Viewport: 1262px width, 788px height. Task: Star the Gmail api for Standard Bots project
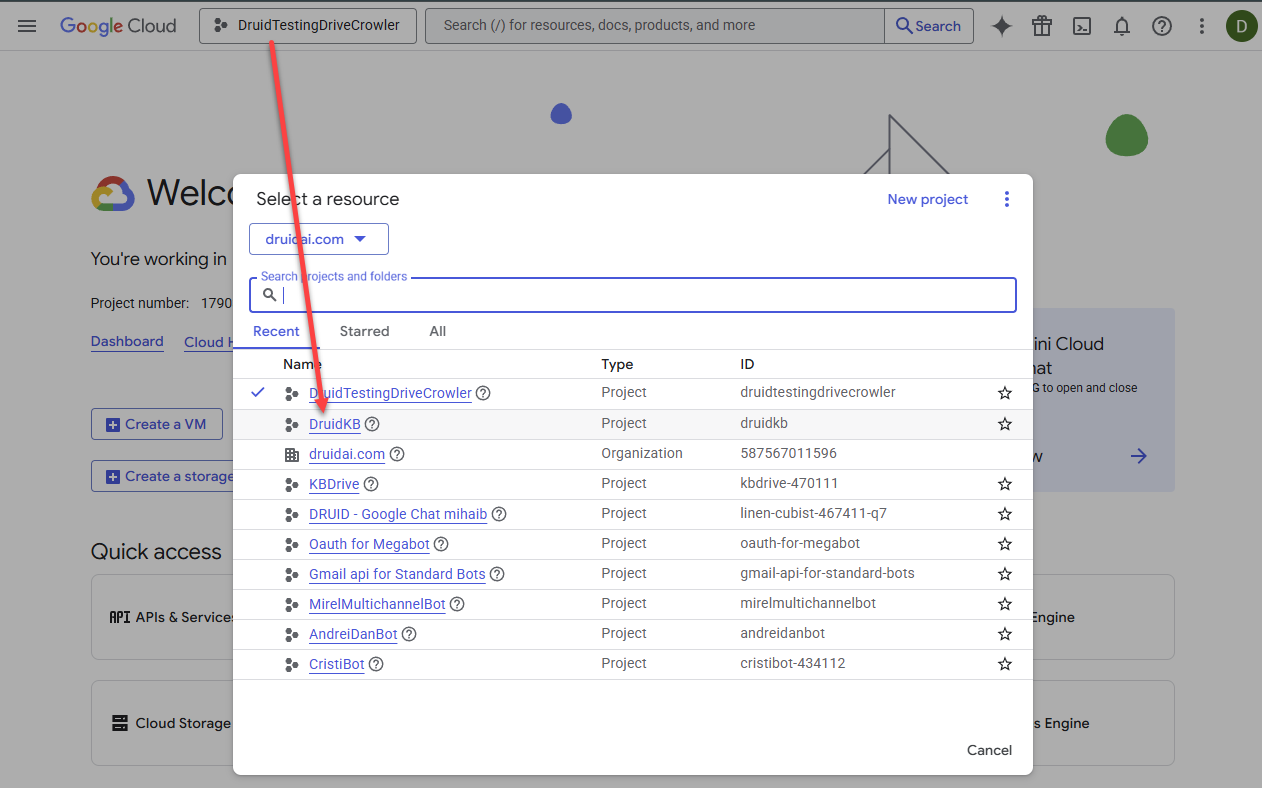click(x=1005, y=574)
